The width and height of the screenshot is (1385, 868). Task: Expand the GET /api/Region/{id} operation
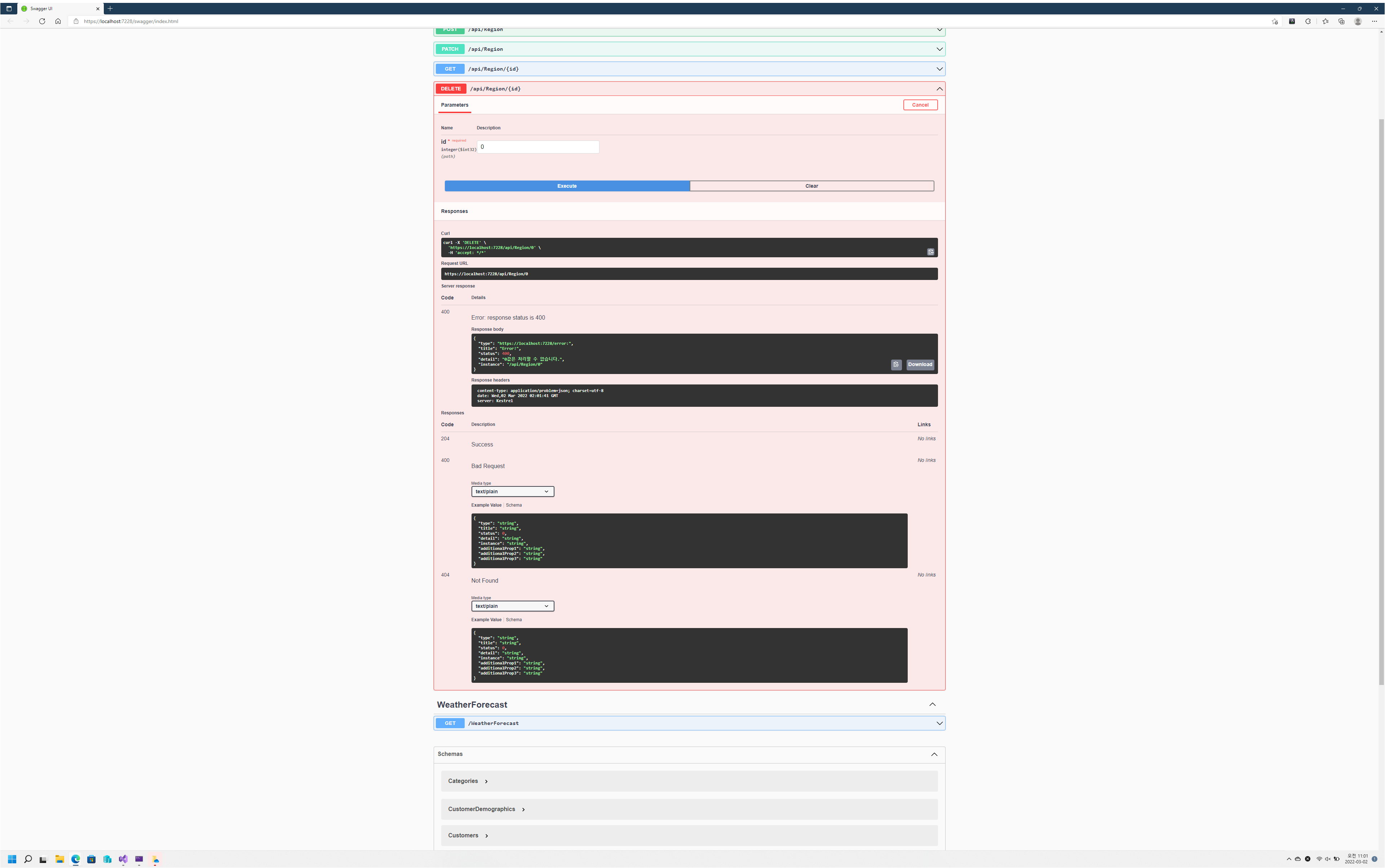(939, 69)
